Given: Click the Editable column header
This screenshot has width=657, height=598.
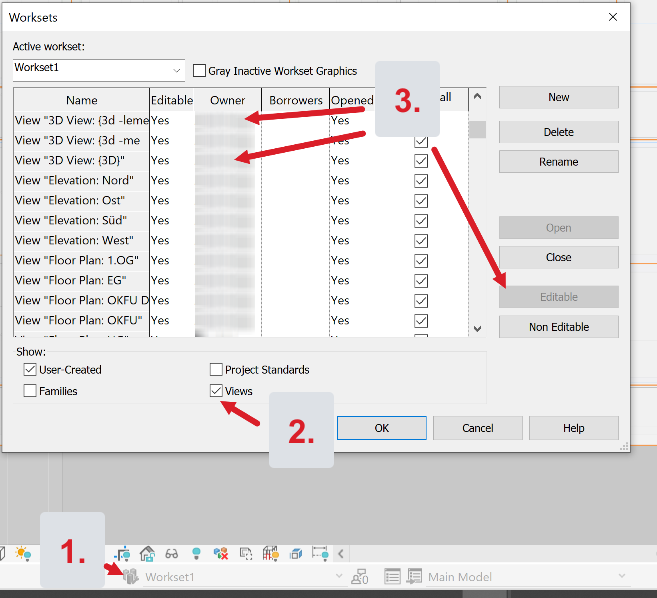Looking at the screenshot, I should point(172,100).
